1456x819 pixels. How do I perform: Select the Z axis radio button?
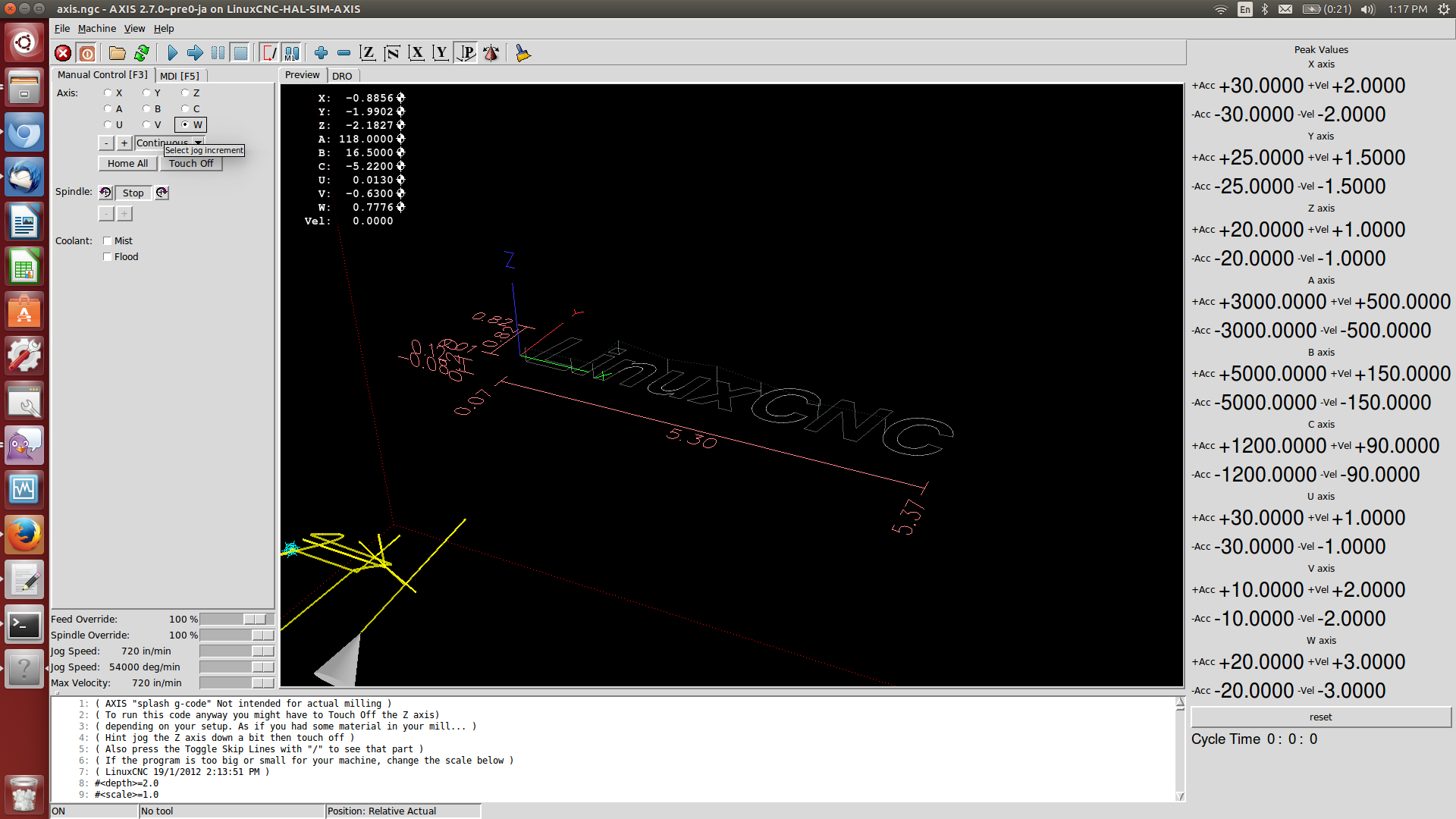pos(185,93)
